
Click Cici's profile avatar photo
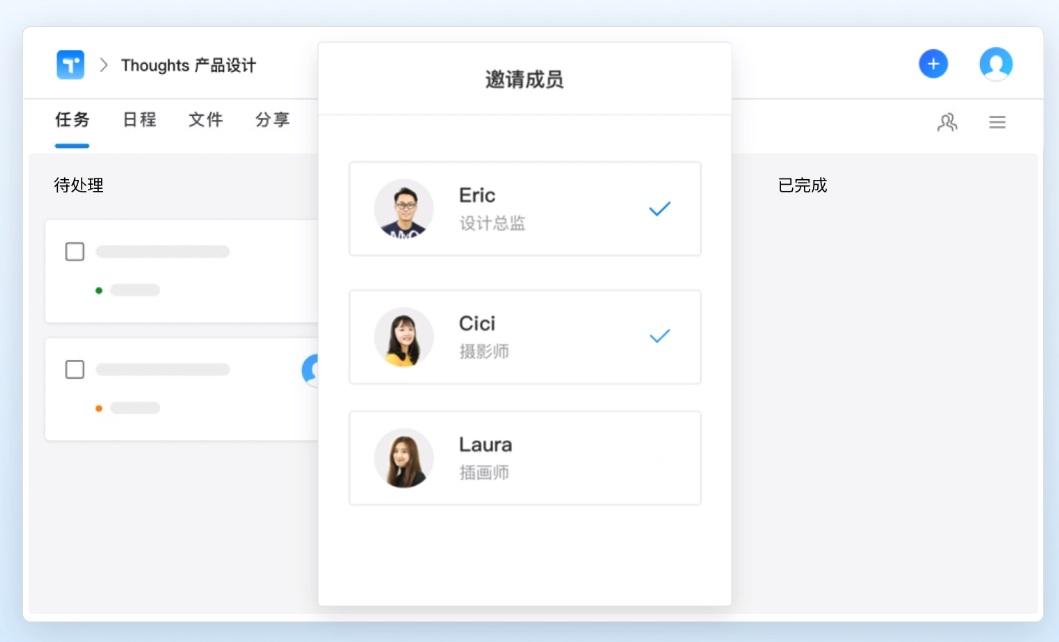coord(404,336)
